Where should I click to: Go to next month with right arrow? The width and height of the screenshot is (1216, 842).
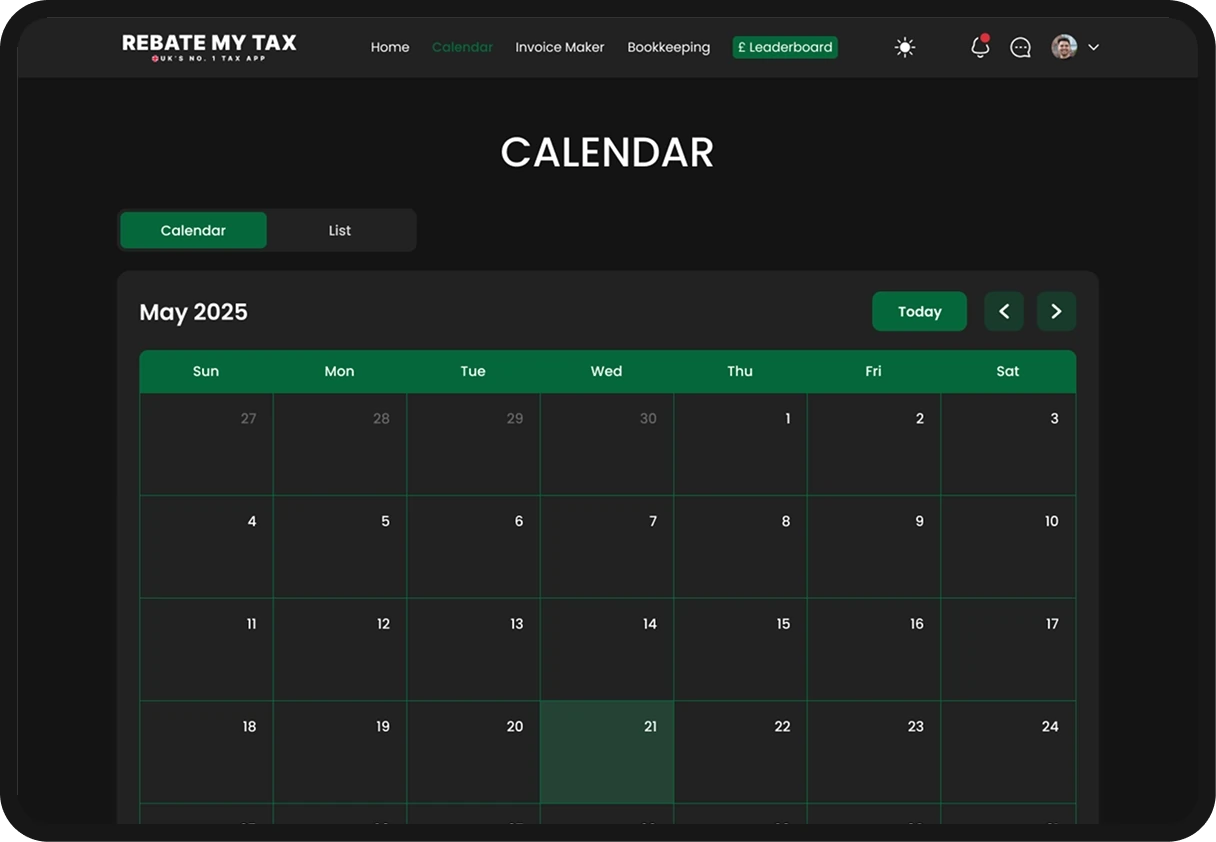pyautogui.click(x=1056, y=311)
